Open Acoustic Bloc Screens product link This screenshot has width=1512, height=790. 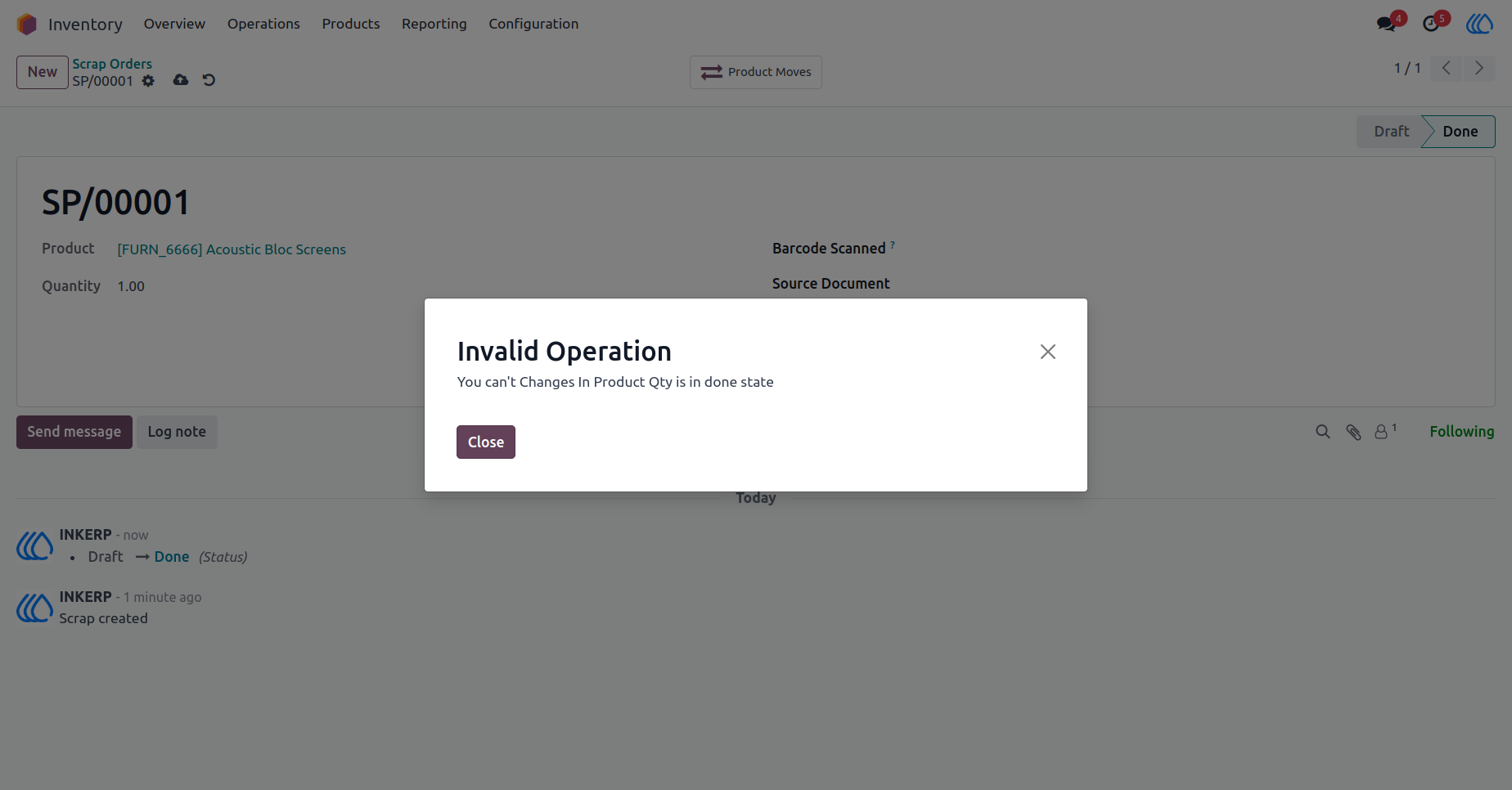point(232,249)
